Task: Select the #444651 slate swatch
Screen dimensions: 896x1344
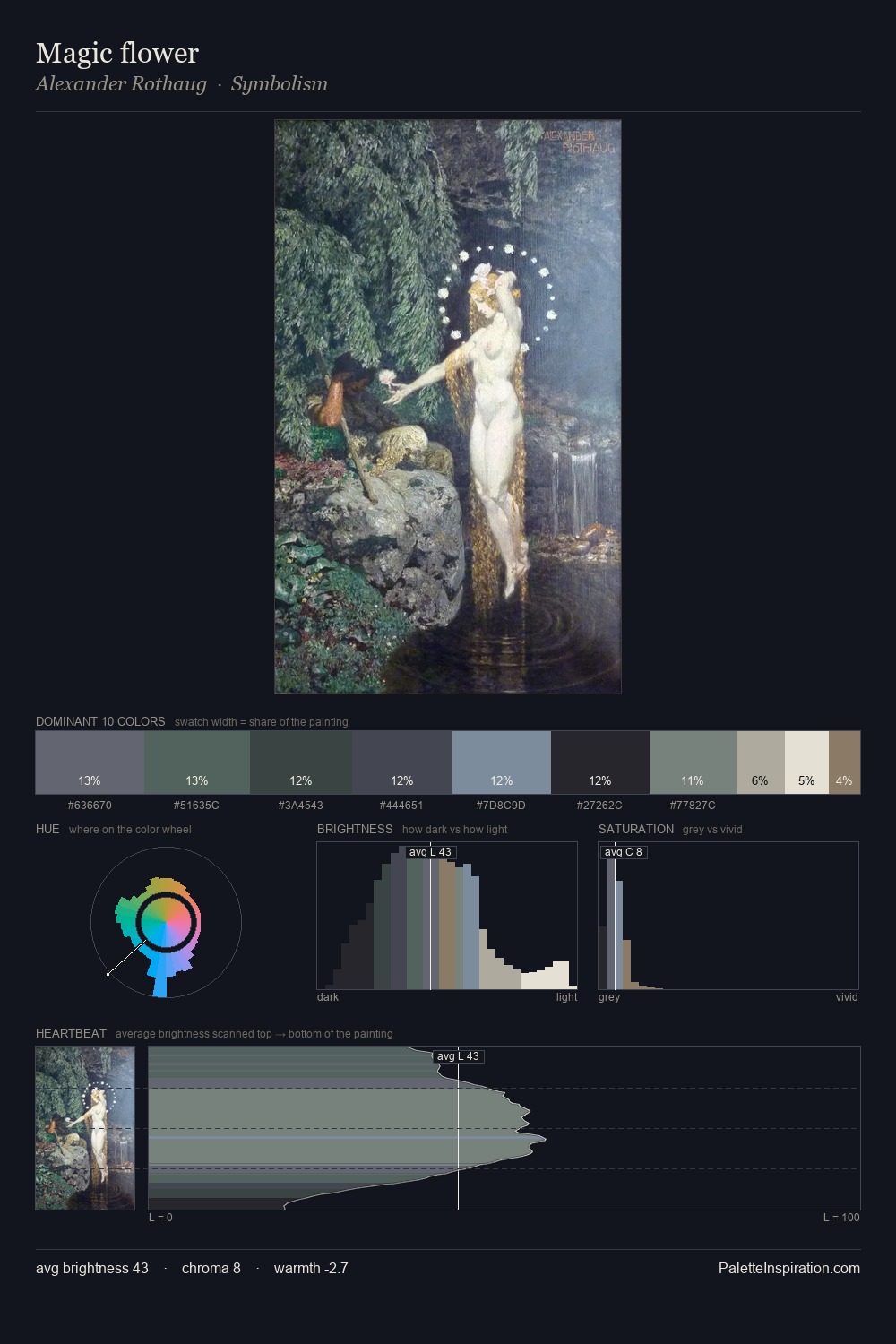Action: [x=402, y=762]
